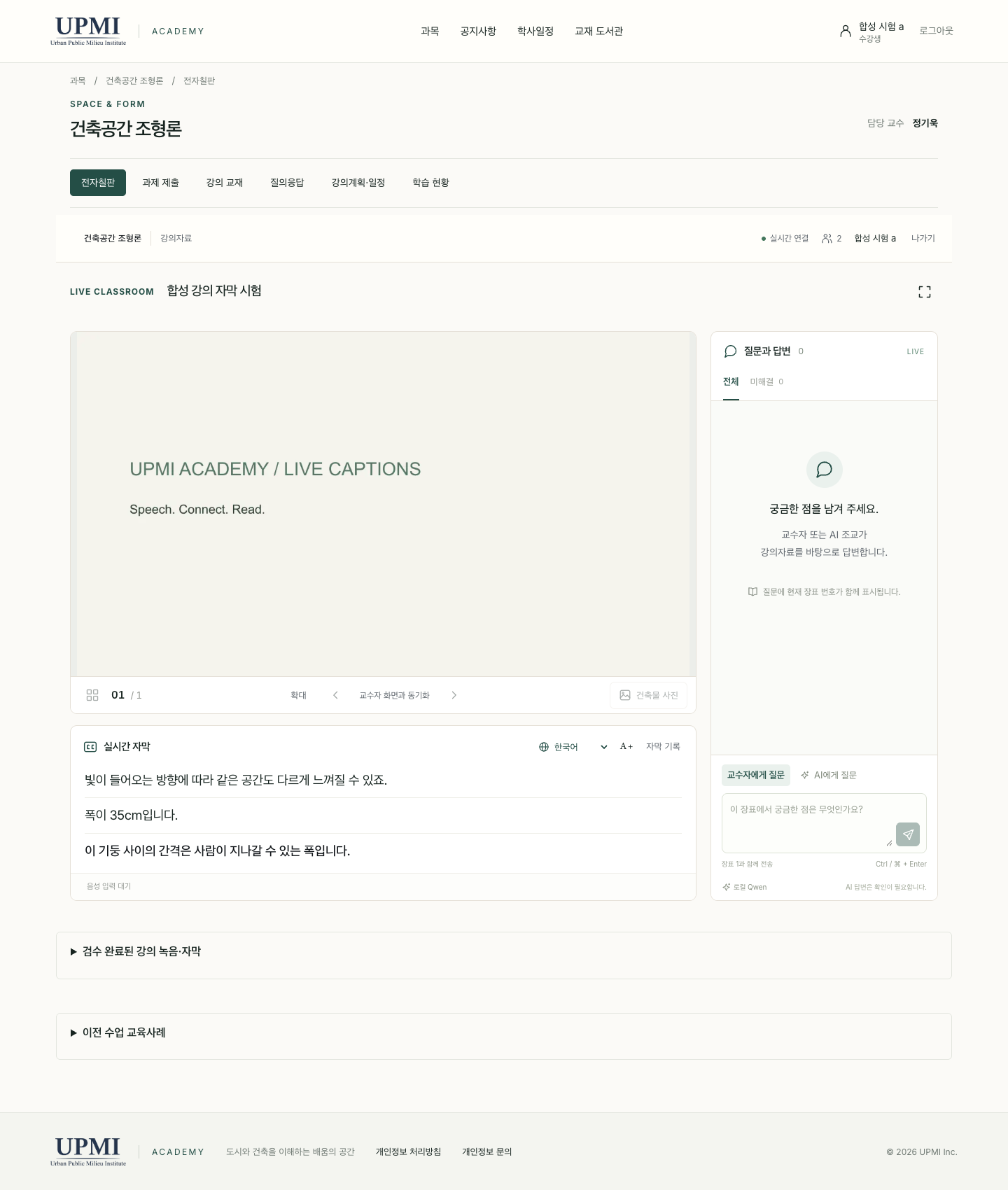Select the 미해결 tab in Q&A panel
The height and width of the screenshot is (1190, 1008).
pos(766,382)
